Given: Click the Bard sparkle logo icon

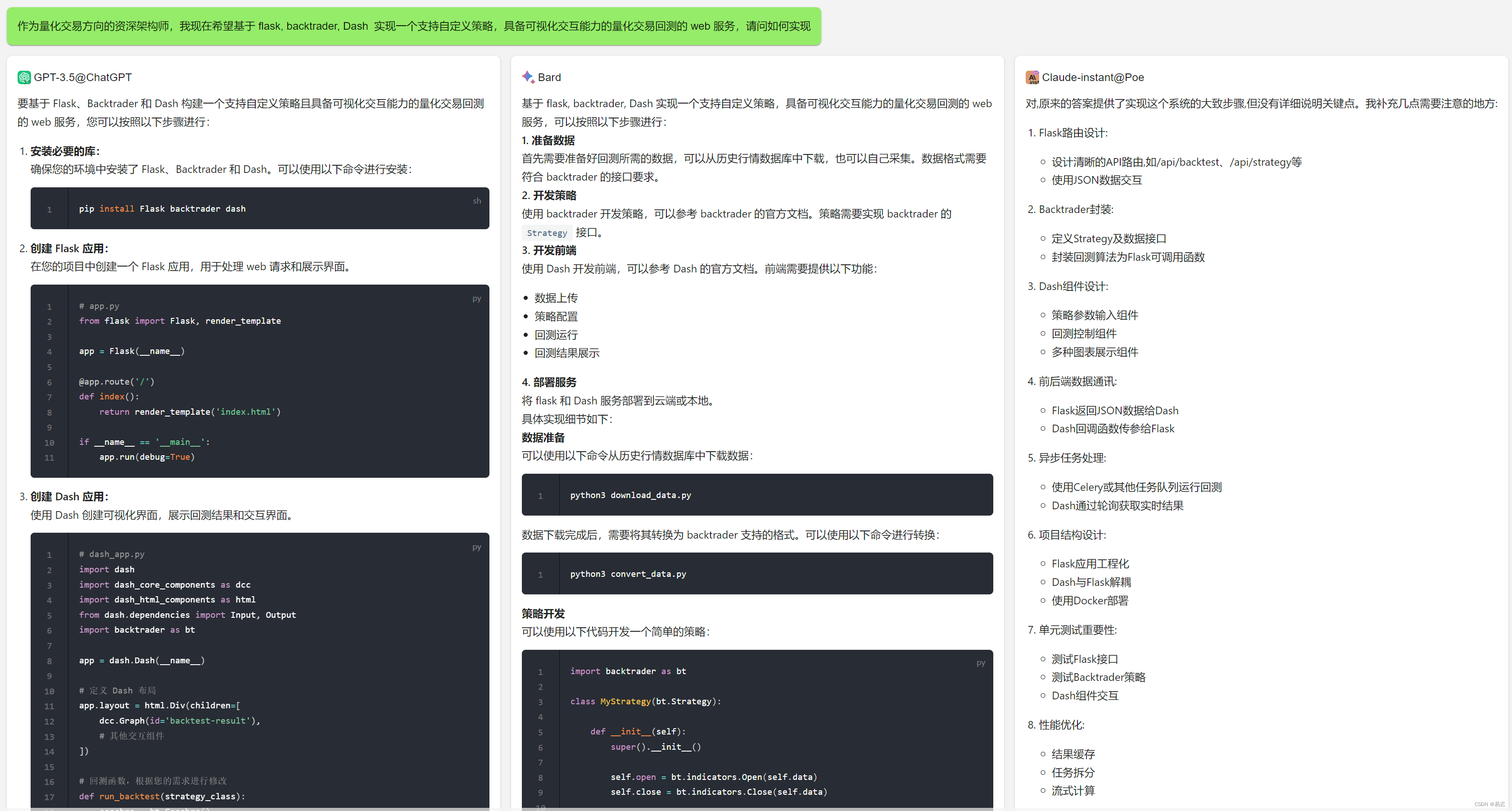Looking at the screenshot, I should 528,77.
